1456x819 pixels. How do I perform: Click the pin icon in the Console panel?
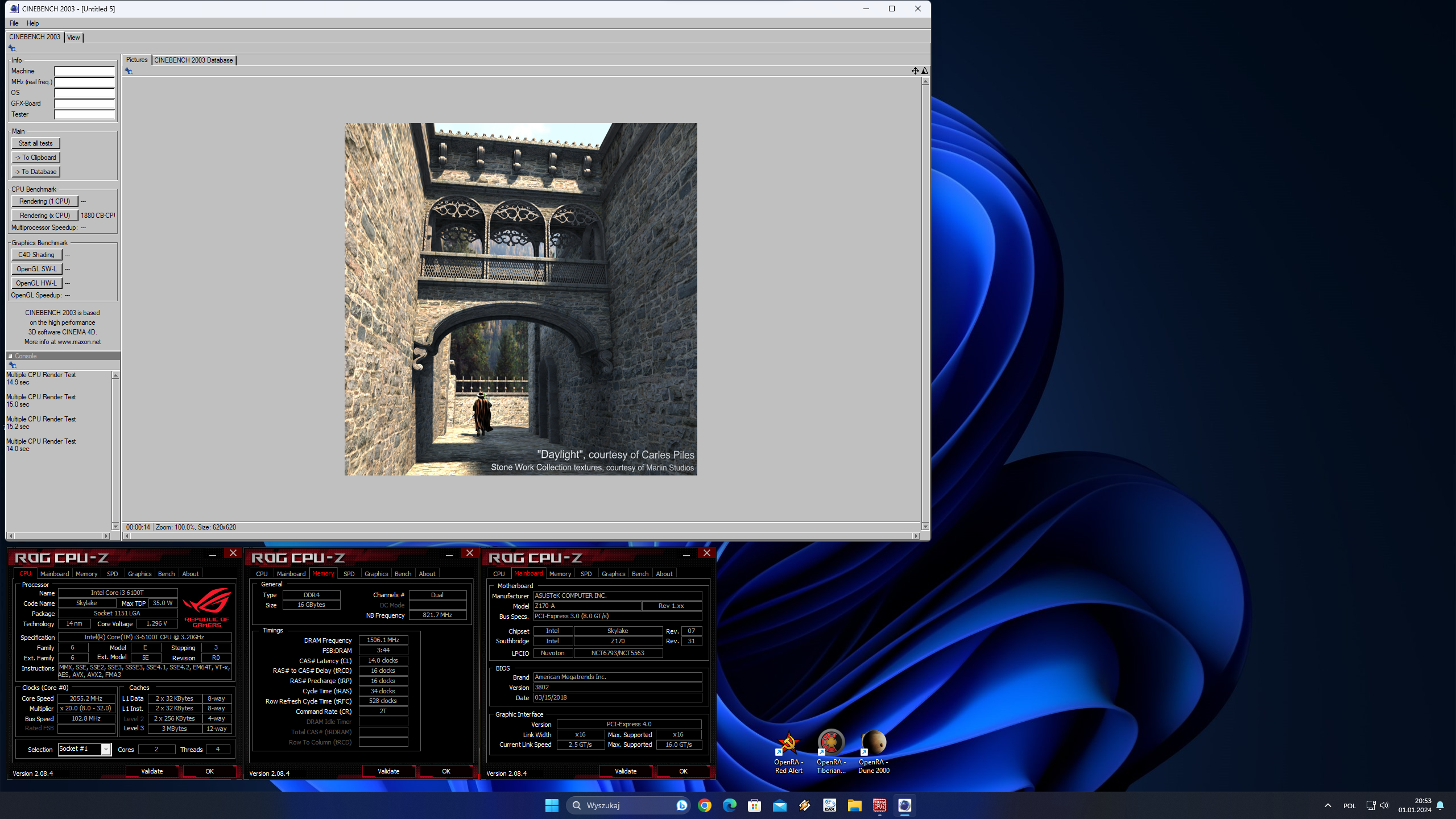[13, 365]
